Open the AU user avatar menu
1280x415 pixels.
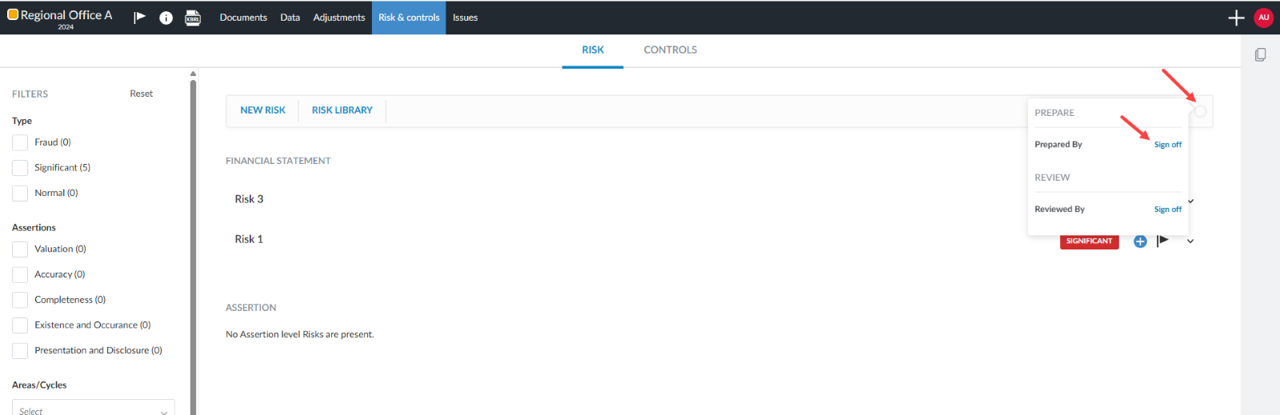click(1263, 18)
